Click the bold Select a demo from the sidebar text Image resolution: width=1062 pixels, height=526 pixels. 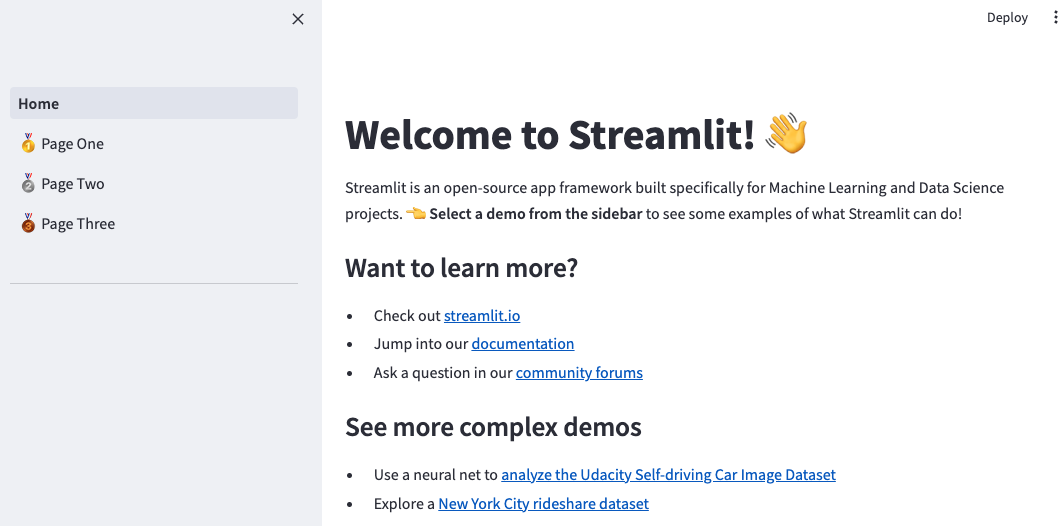click(x=536, y=214)
